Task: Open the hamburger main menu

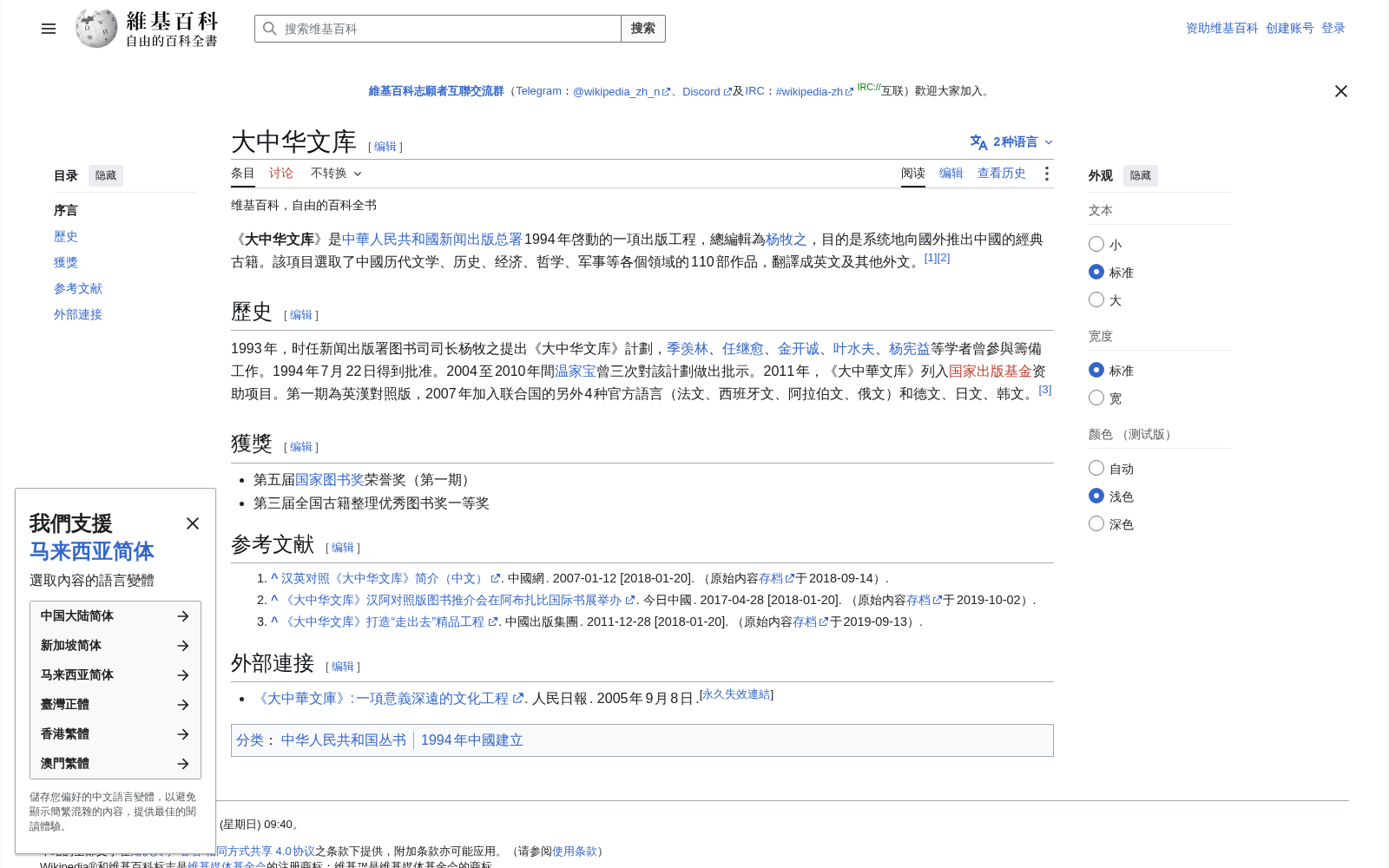Action: point(49,29)
